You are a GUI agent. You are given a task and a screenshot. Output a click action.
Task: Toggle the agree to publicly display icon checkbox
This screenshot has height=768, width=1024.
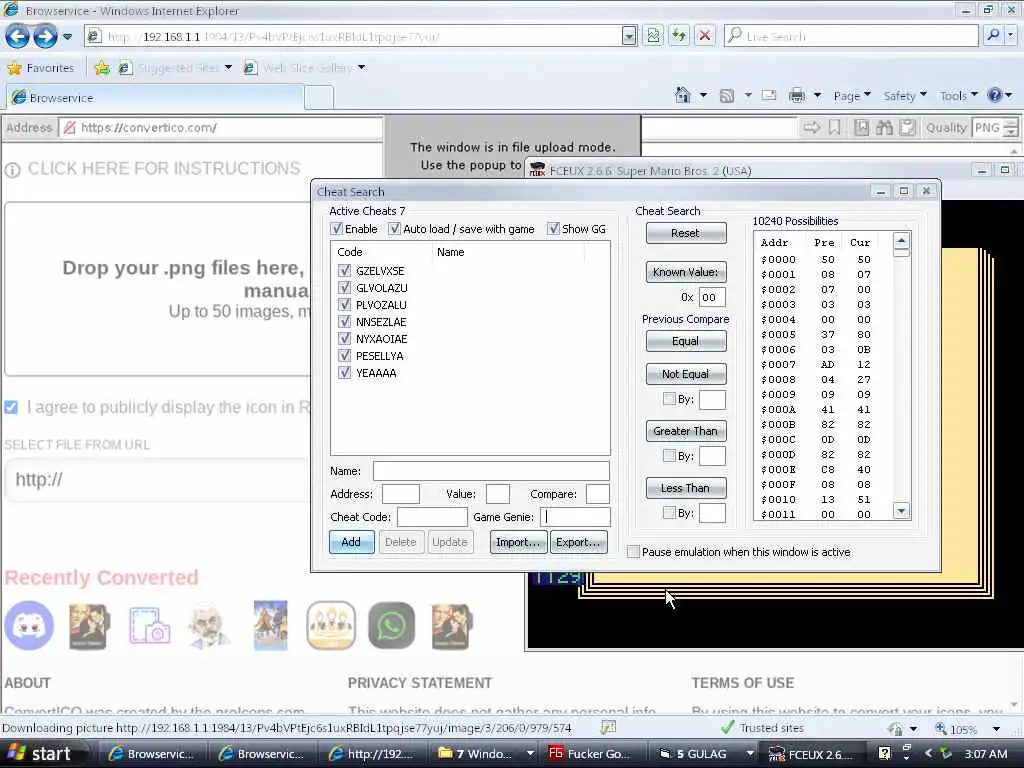point(11,407)
